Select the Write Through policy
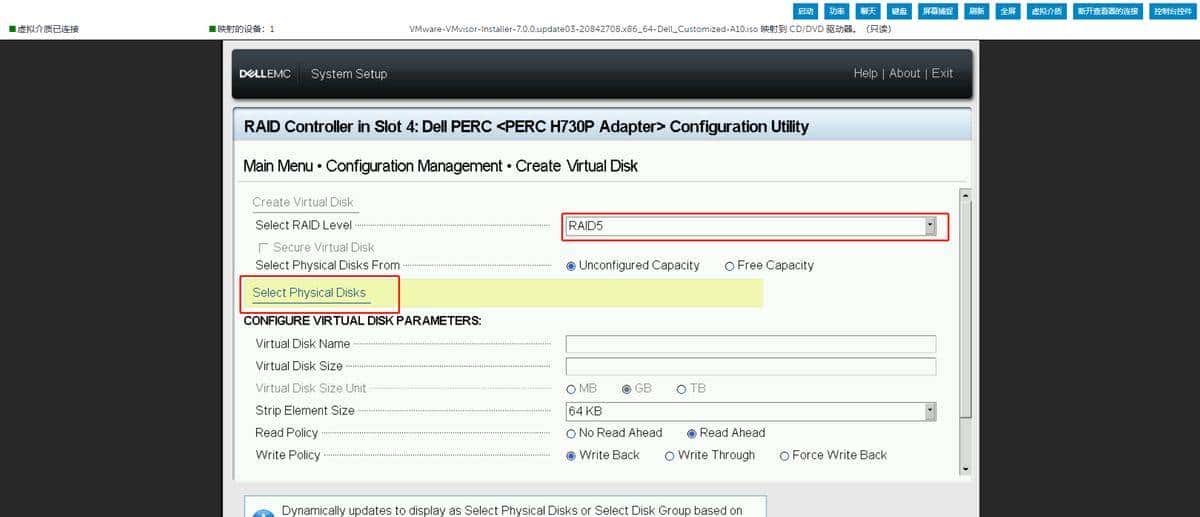Screen dimensions: 1200x517 (x=670, y=456)
